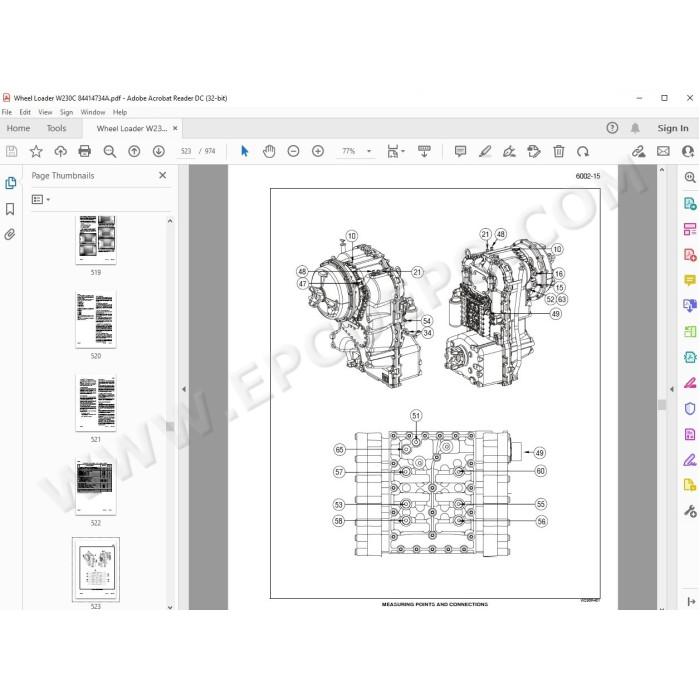Open the Sign document pen tool
Screen dimensions: 700x700
click(x=509, y=151)
